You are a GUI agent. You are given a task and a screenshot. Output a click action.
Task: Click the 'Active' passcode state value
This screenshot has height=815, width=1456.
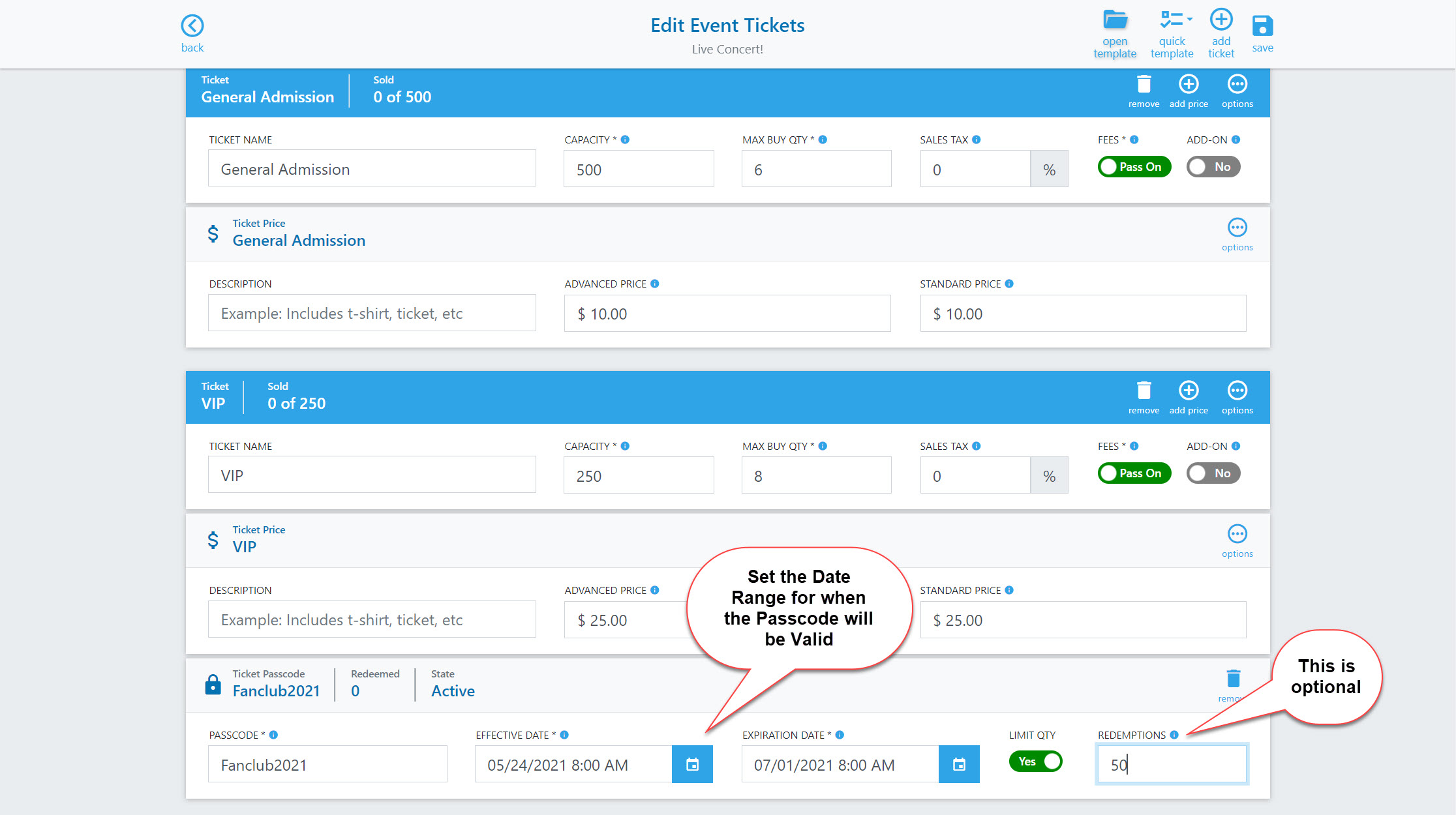[x=453, y=691]
